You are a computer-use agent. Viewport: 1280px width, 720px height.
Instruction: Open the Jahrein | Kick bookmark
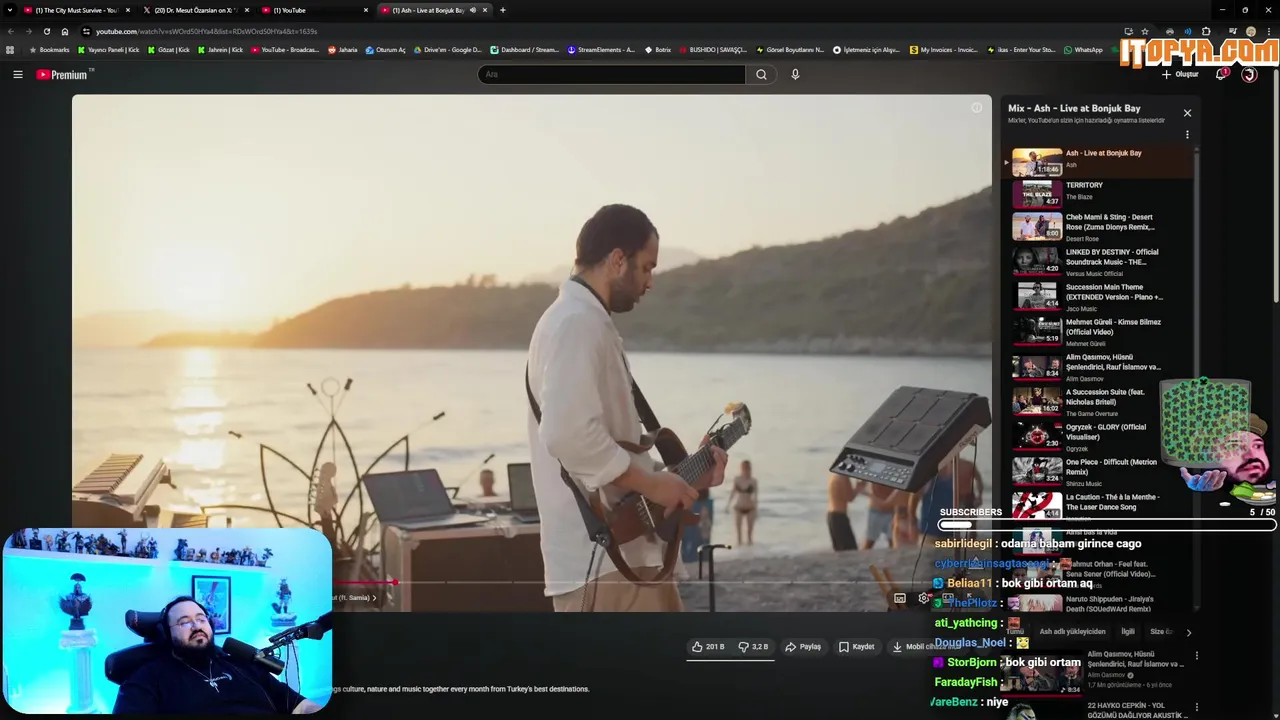[221, 50]
